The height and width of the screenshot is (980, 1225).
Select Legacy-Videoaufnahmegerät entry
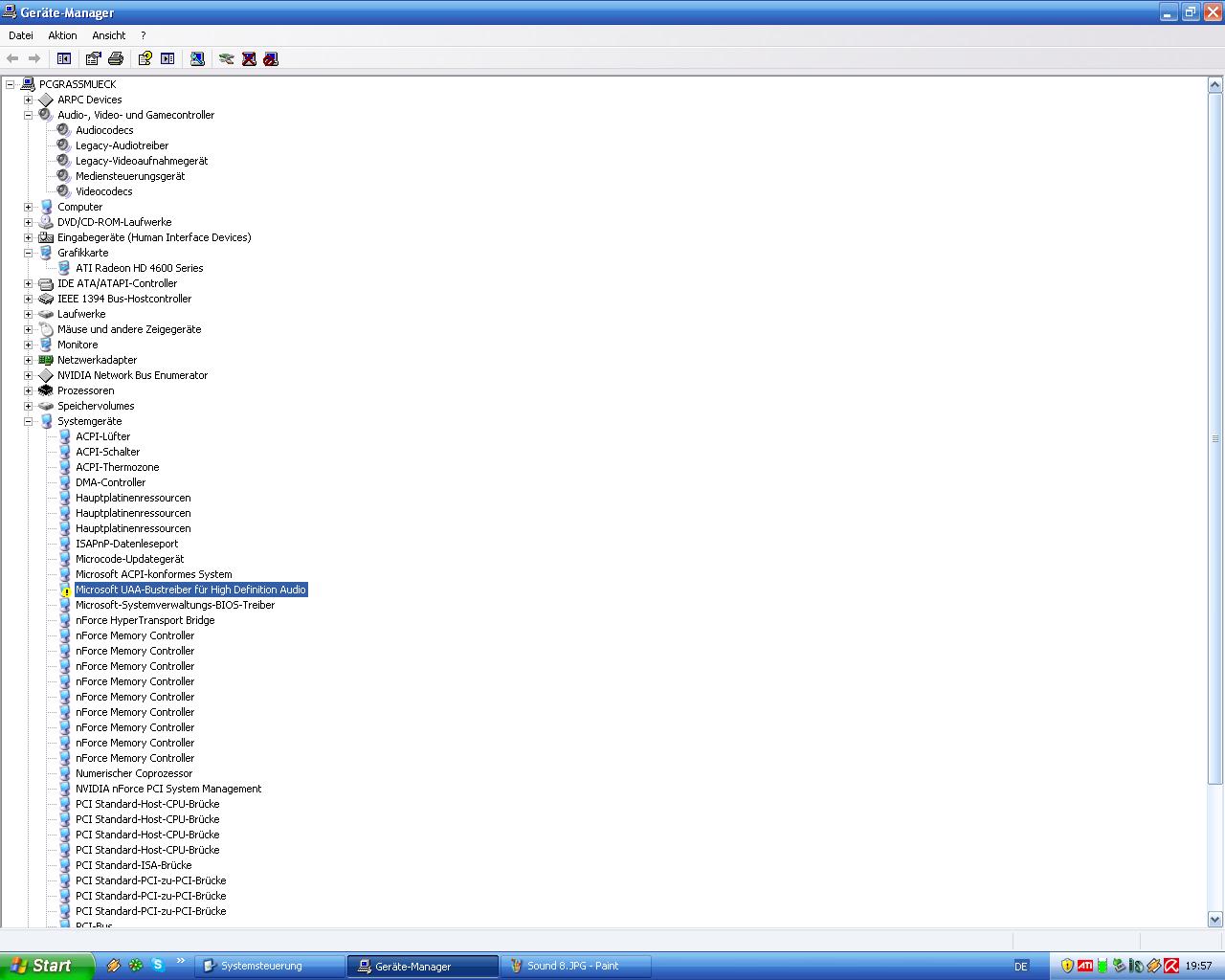coord(142,161)
